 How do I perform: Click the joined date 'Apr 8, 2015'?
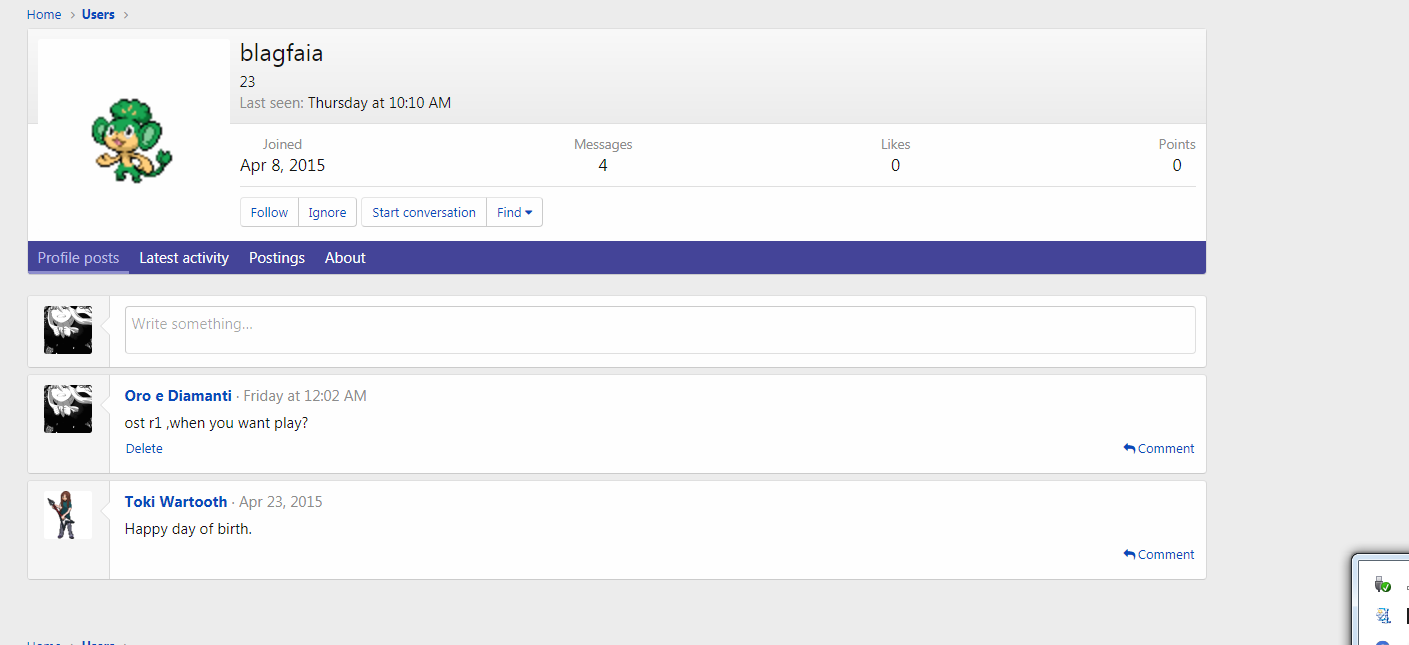[283, 166]
